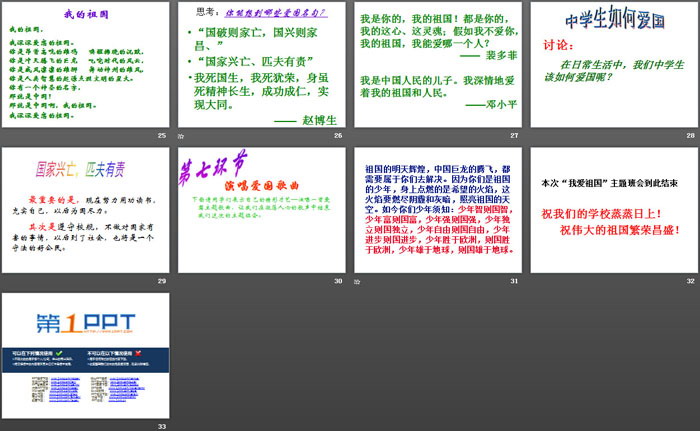Select slide 25 thumbnail titled 我的祖国
The width and height of the screenshot is (700, 431).
[85, 64]
